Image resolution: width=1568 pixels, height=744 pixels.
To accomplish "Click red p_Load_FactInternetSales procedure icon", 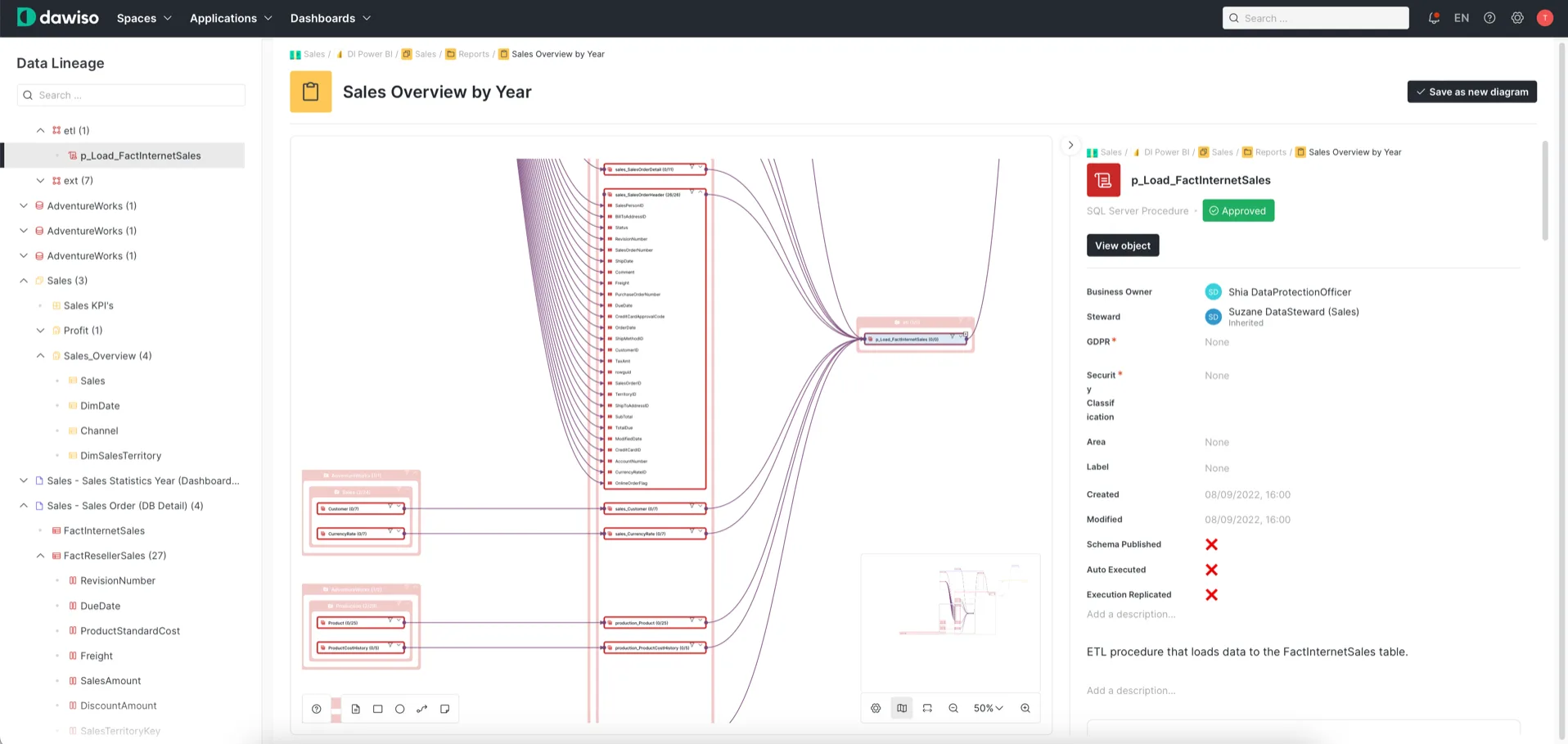I will (x=1103, y=180).
